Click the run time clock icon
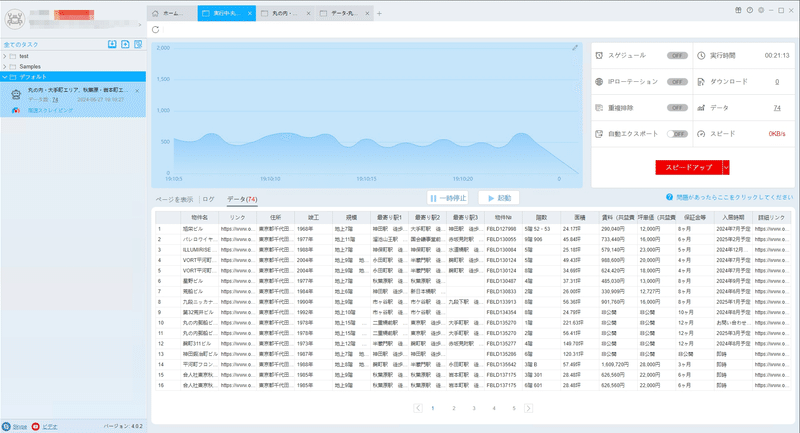 click(701, 55)
